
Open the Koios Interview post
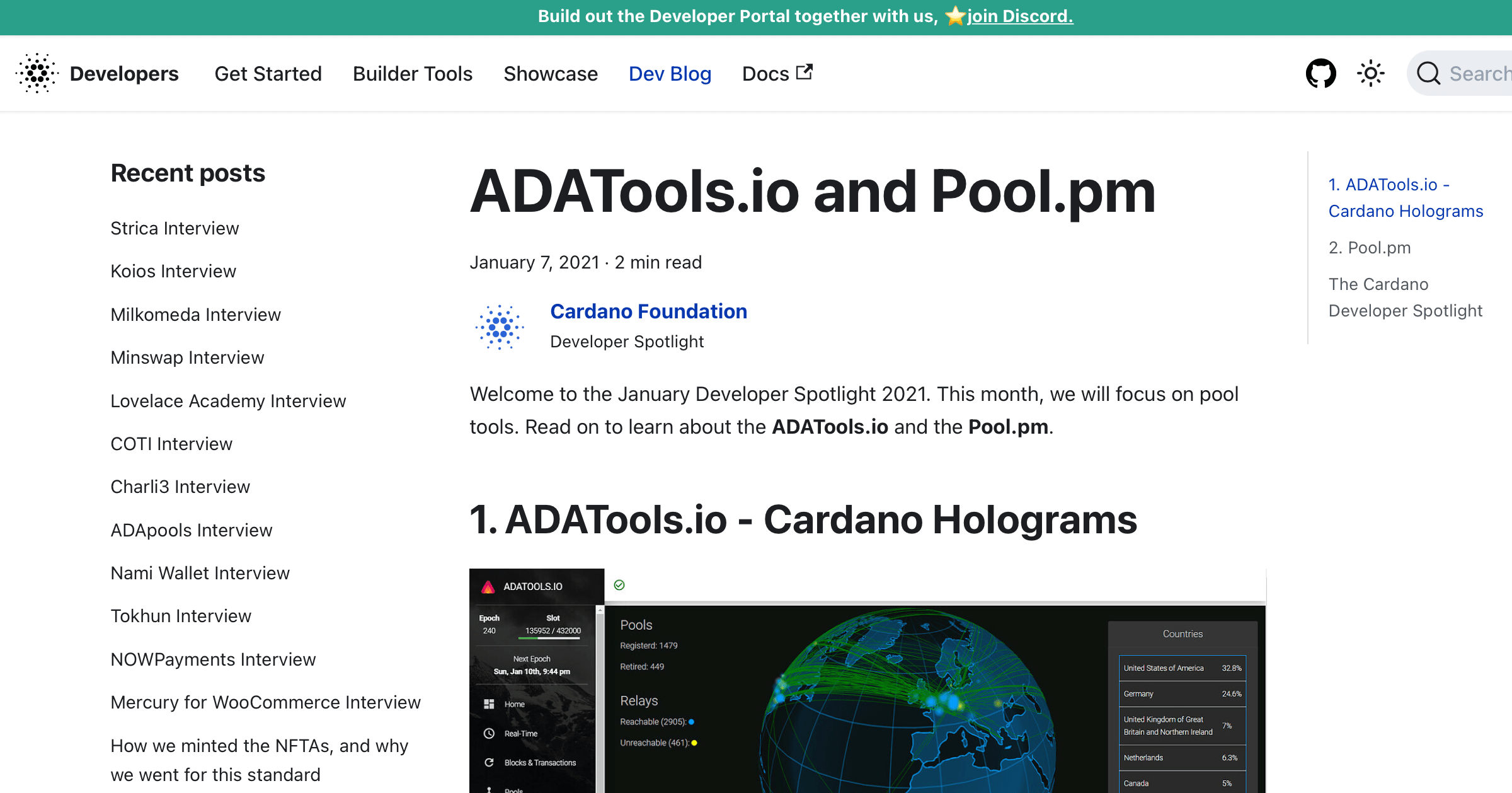coord(173,271)
